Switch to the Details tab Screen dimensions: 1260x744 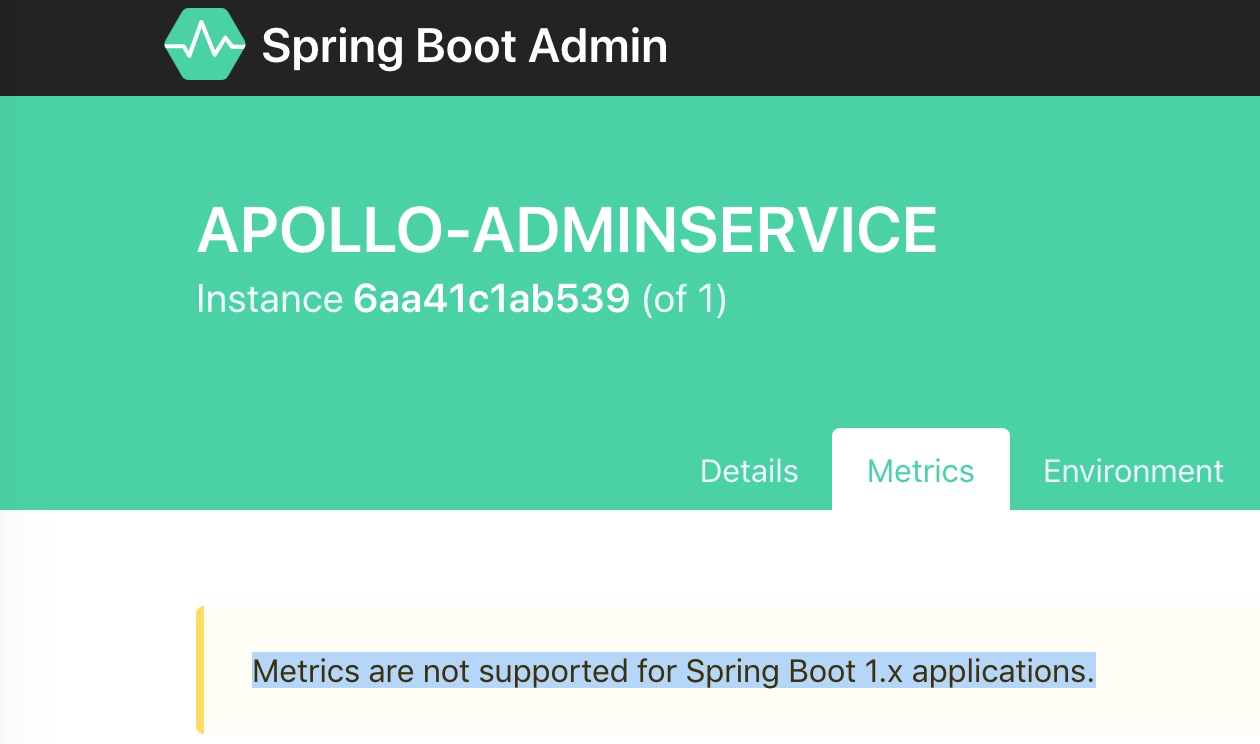coord(748,470)
